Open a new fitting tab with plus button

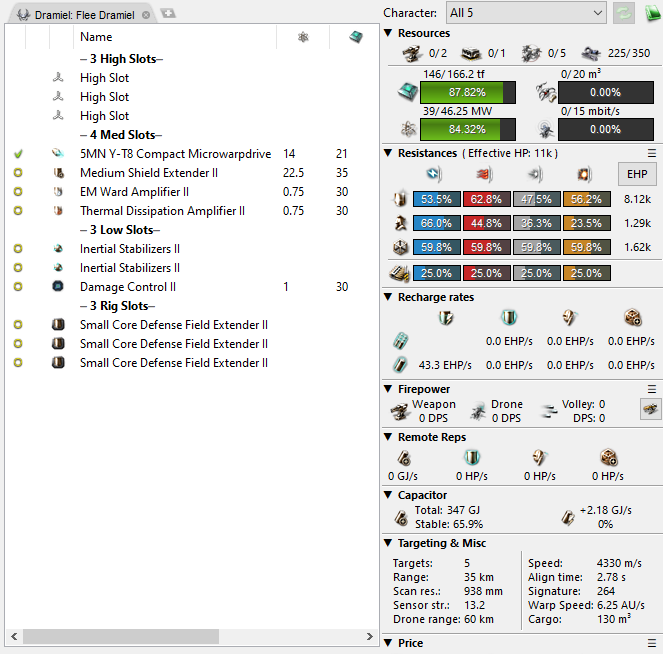[x=168, y=14]
